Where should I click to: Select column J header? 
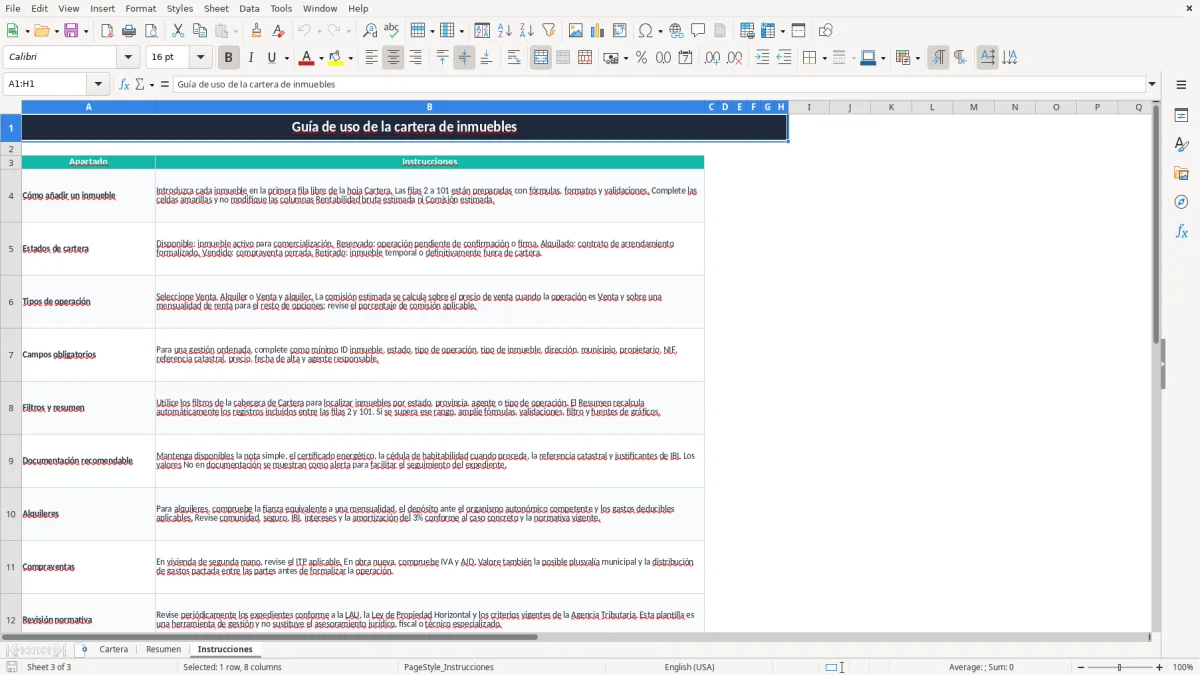coord(850,107)
